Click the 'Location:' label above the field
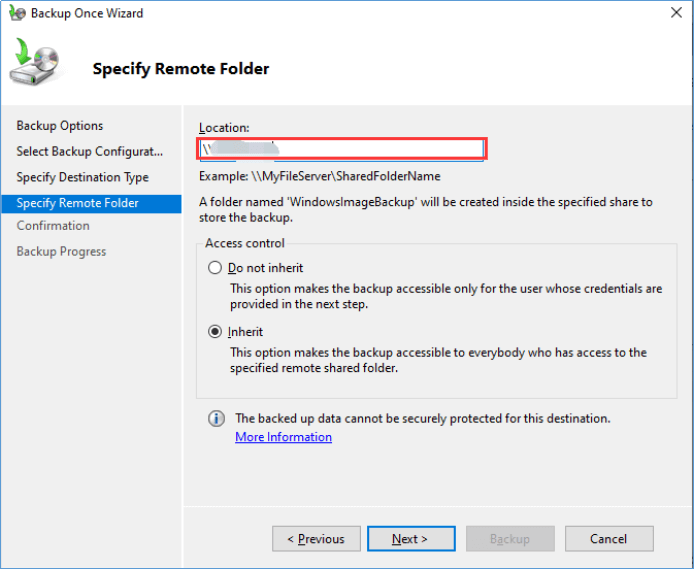The height and width of the screenshot is (570, 695). pos(224,127)
